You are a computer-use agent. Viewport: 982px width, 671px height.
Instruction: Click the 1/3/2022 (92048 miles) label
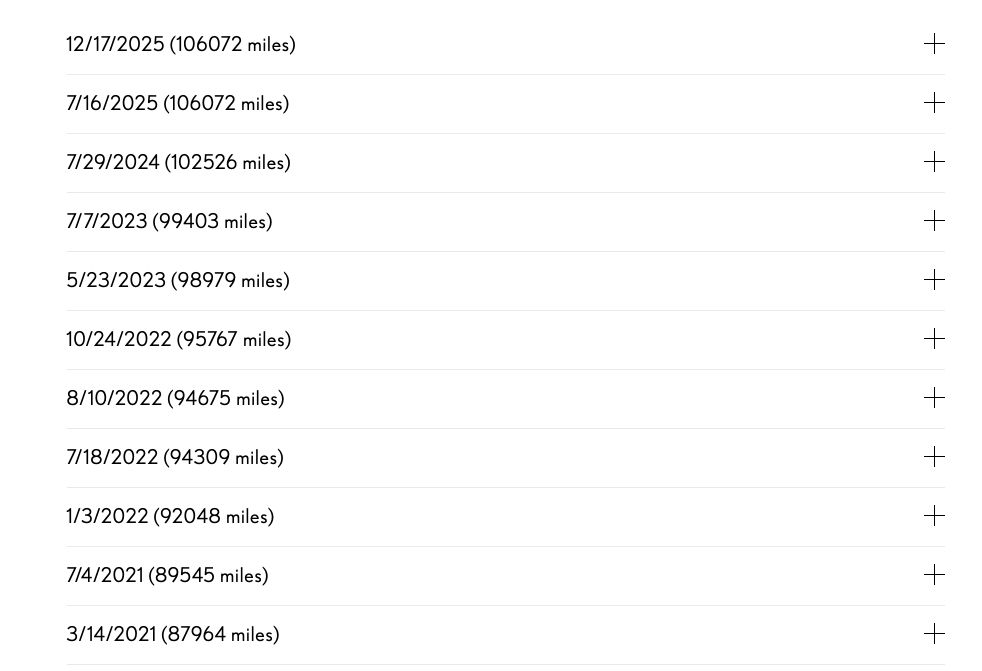(x=170, y=516)
